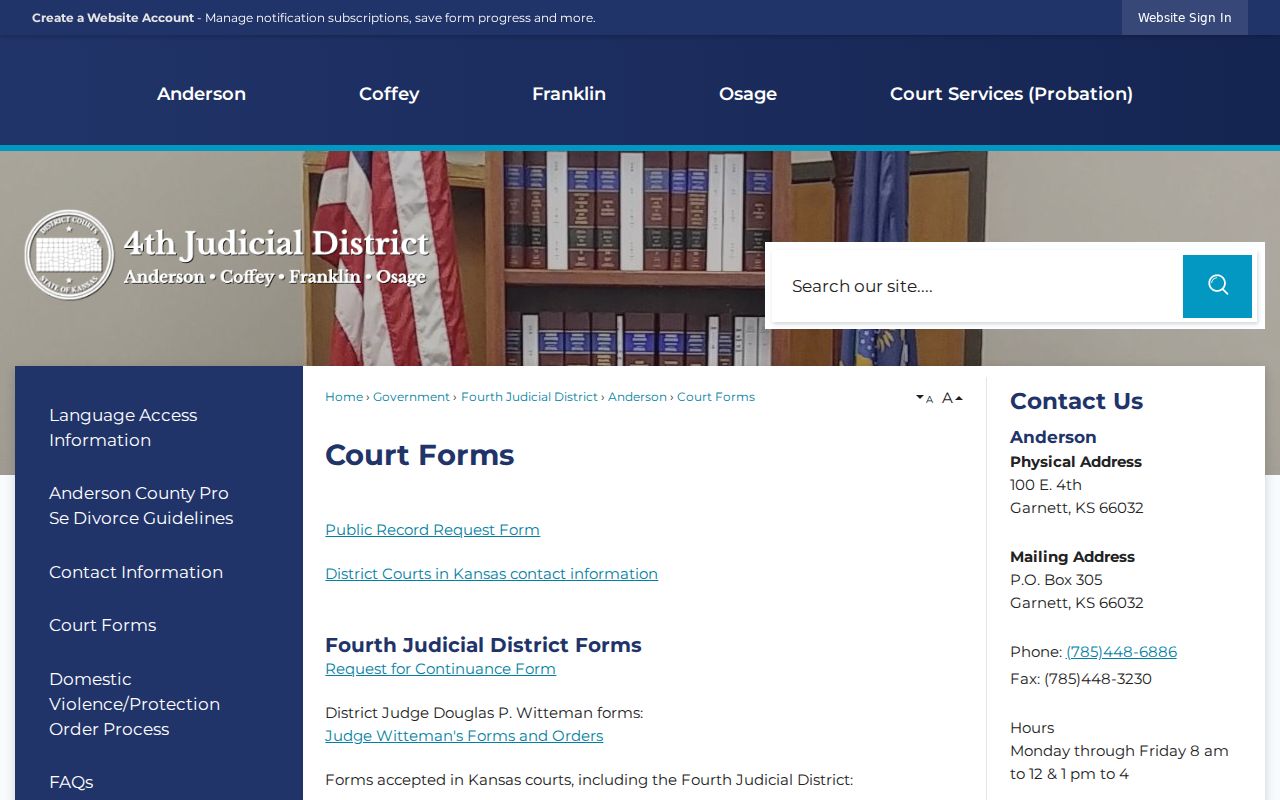Open Domestic Violence/Protection Order Process

click(134, 704)
